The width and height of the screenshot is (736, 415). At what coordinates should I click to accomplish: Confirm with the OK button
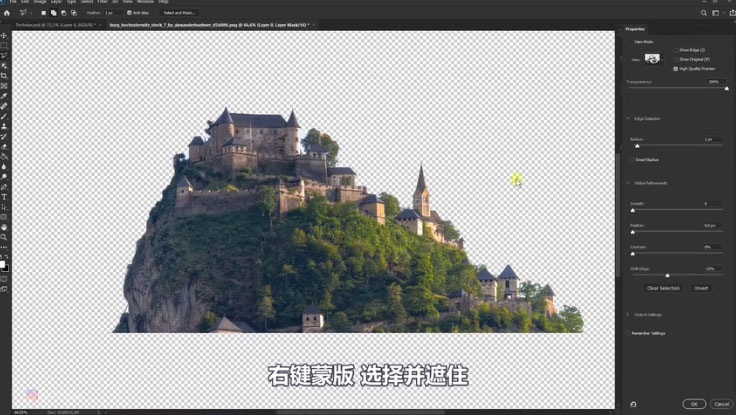pos(694,404)
